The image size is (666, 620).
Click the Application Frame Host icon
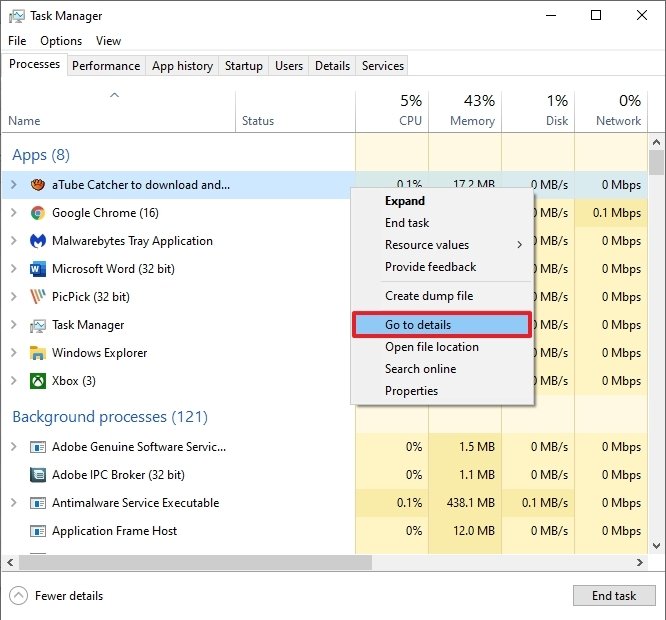[x=38, y=531]
